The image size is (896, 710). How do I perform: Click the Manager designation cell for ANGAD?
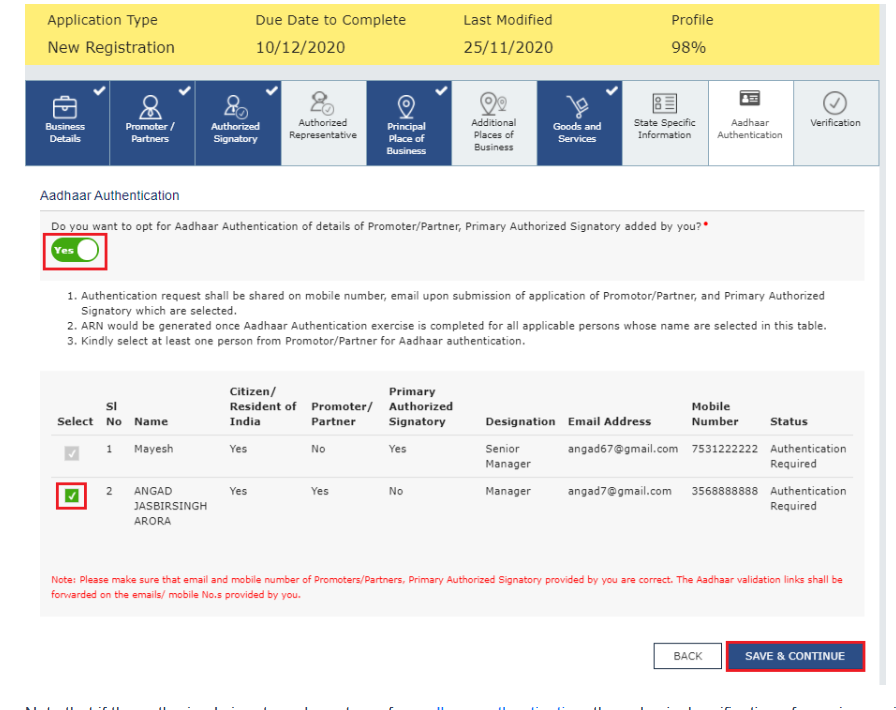508,492
